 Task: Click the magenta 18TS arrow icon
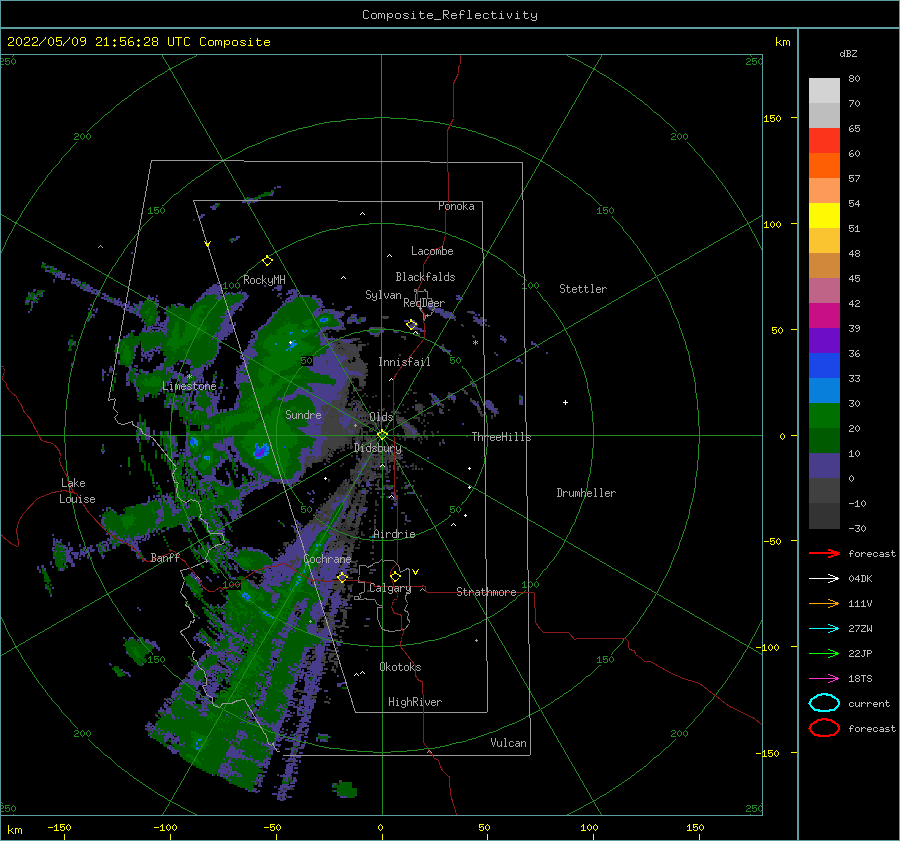coord(824,679)
